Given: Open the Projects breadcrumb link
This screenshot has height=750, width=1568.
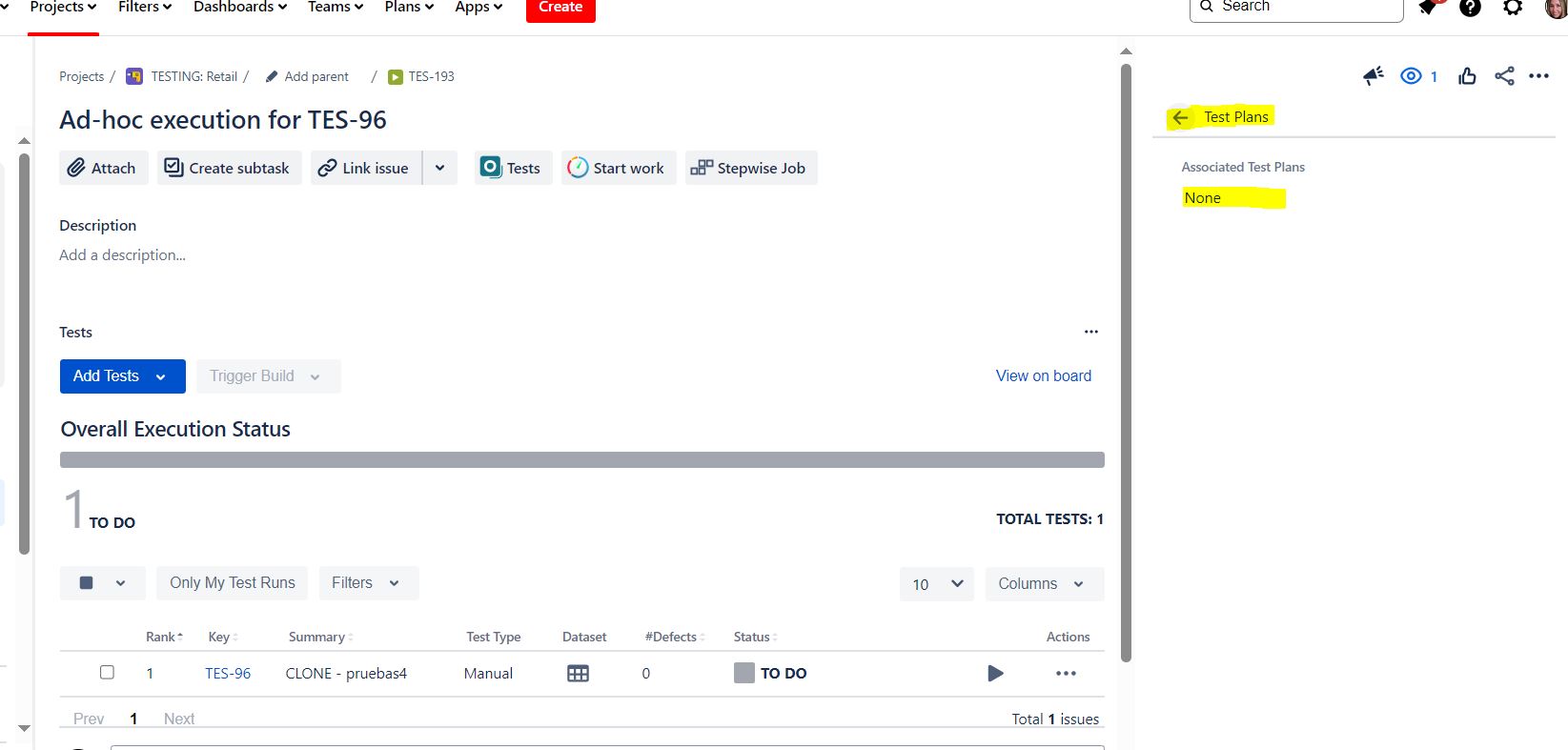Looking at the screenshot, I should 82,77.
